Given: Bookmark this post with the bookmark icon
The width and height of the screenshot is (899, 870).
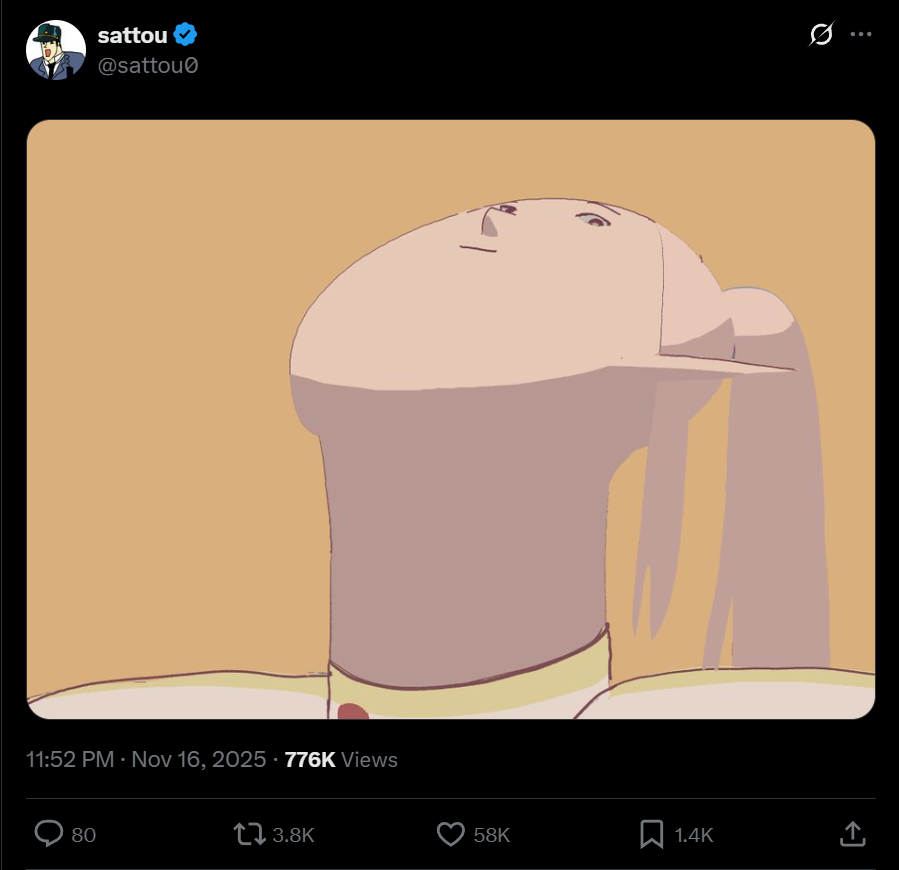Looking at the screenshot, I should click(x=651, y=834).
